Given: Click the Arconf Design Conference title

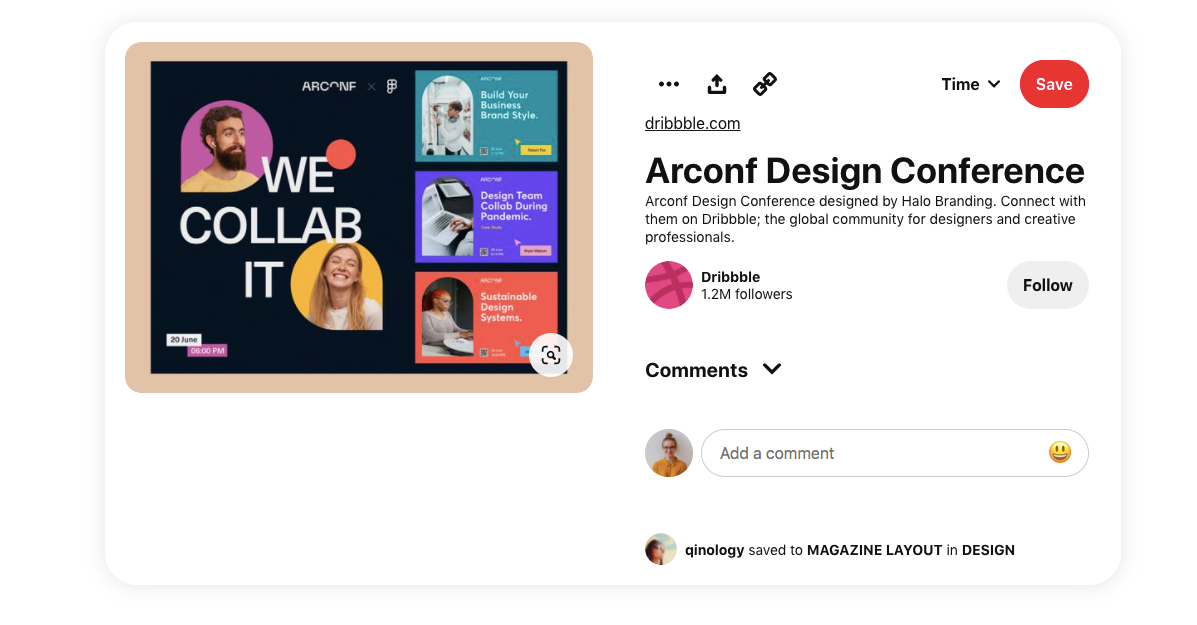Looking at the screenshot, I should [x=864, y=171].
